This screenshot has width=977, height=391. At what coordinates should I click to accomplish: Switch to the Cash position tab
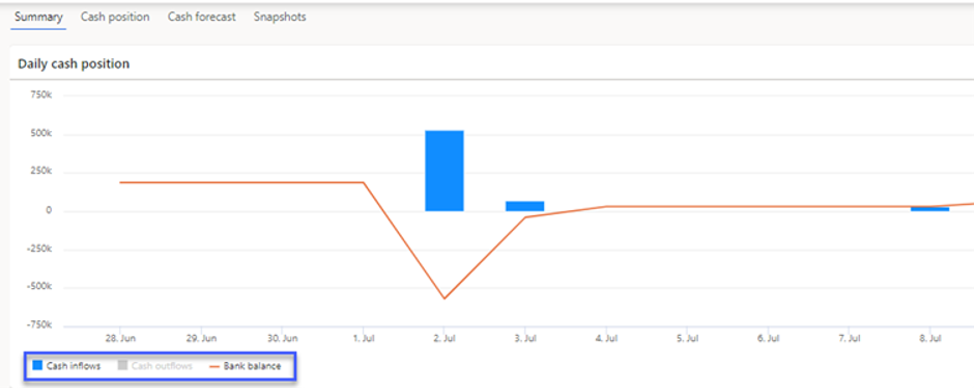pyautogui.click(x=115, y=17)
